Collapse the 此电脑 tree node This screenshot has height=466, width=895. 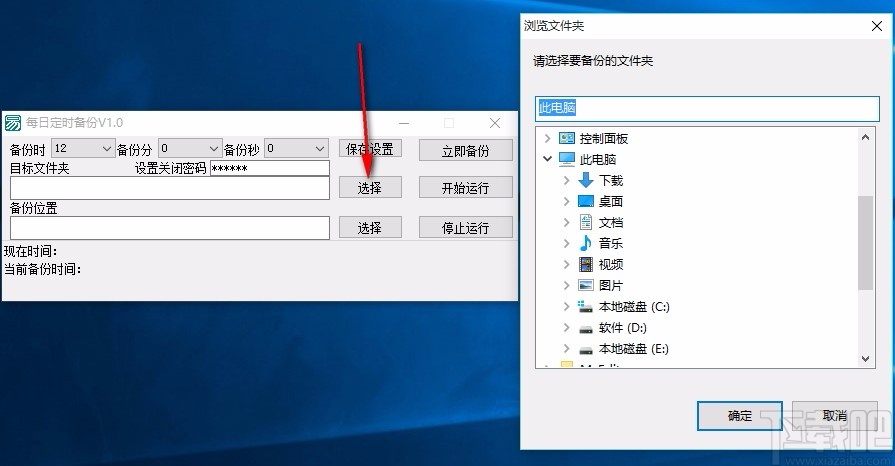tap(547, 159)
